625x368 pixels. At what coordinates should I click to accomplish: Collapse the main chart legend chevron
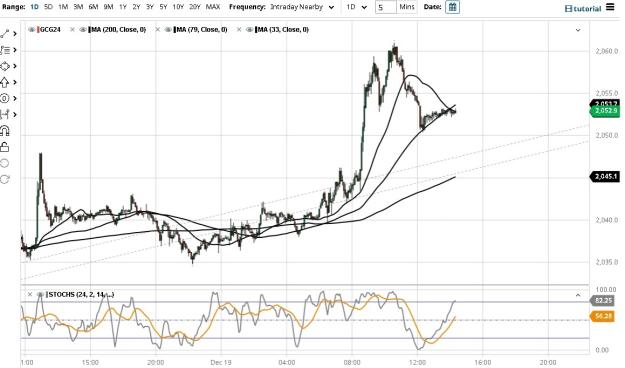pos(578,30)
